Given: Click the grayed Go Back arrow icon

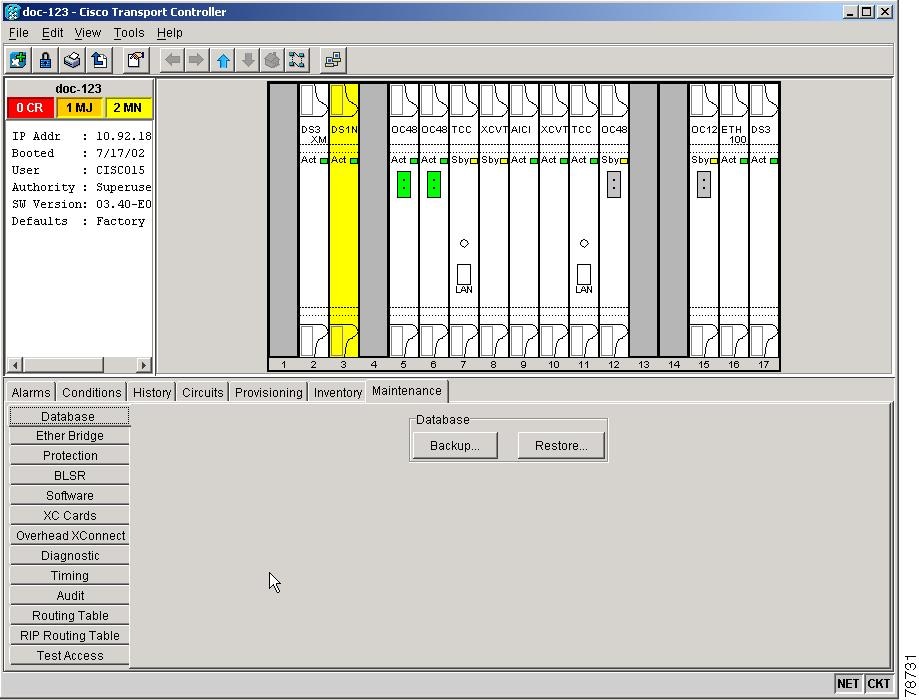Looking at the screenshot, I should click(x=172, y=60).
